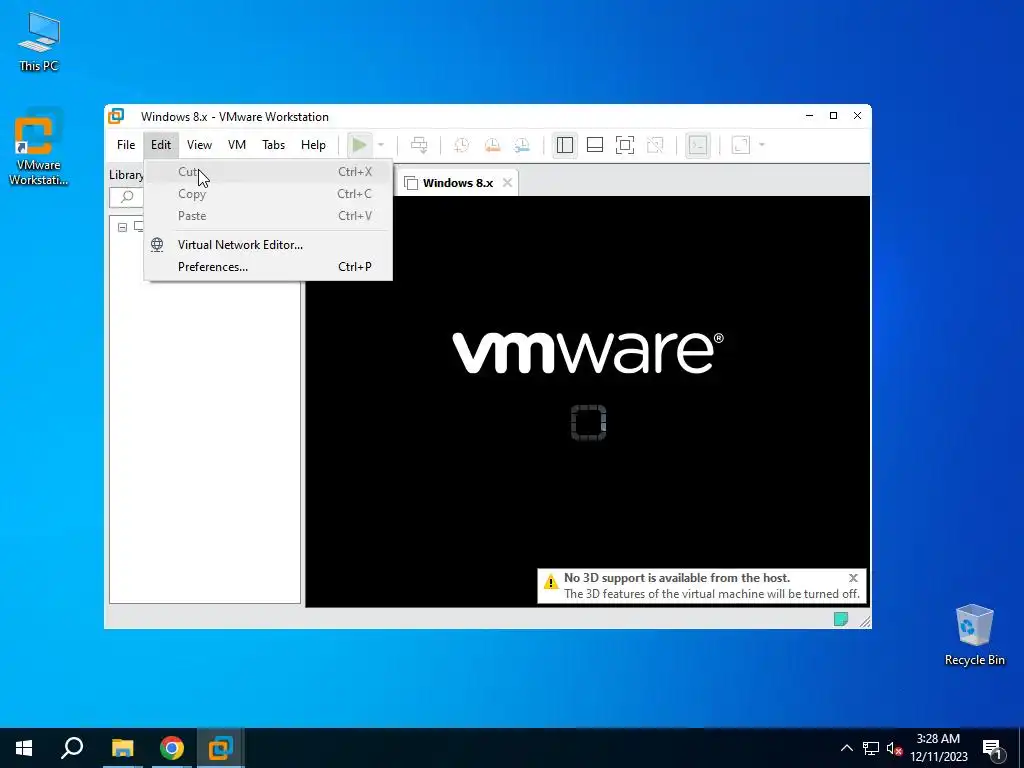Select the Recycle Bin desktop icon
The image size is (1024, 768).
[974, 635]
